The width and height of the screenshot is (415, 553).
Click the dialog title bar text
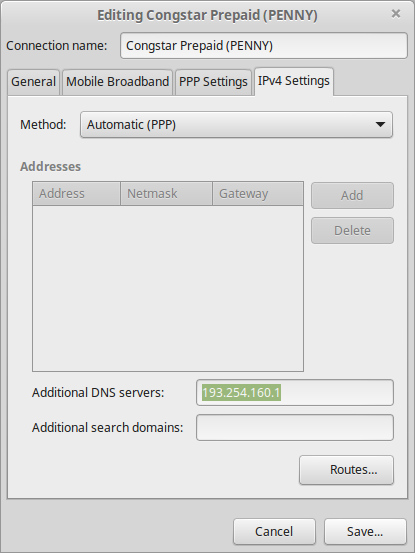point(207,16)
